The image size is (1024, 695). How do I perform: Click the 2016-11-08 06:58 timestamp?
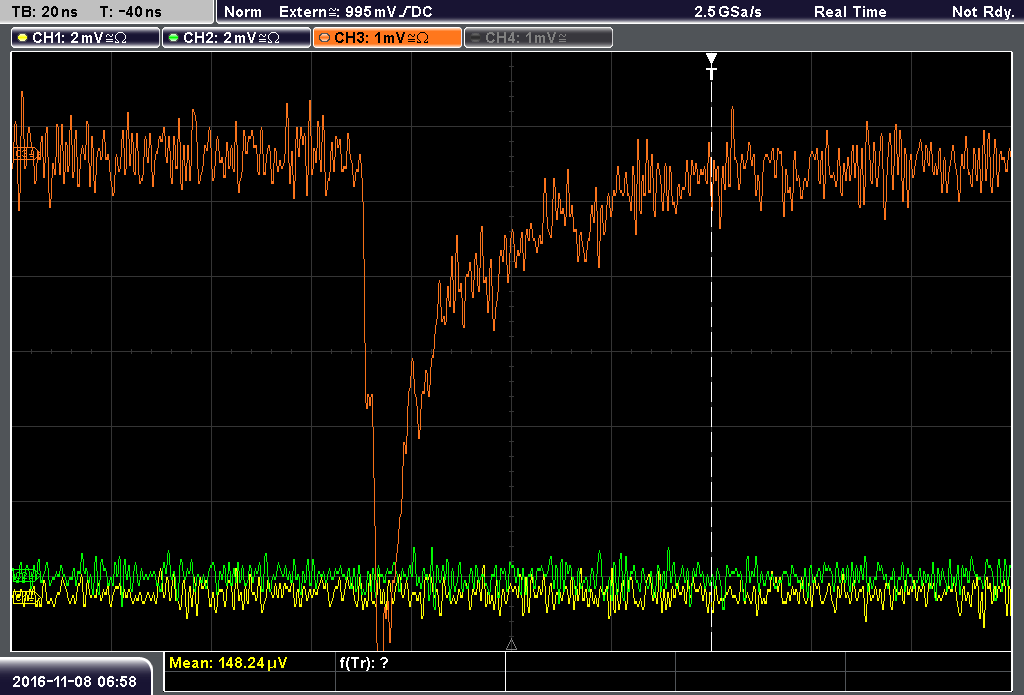click(x=74, y=681)
